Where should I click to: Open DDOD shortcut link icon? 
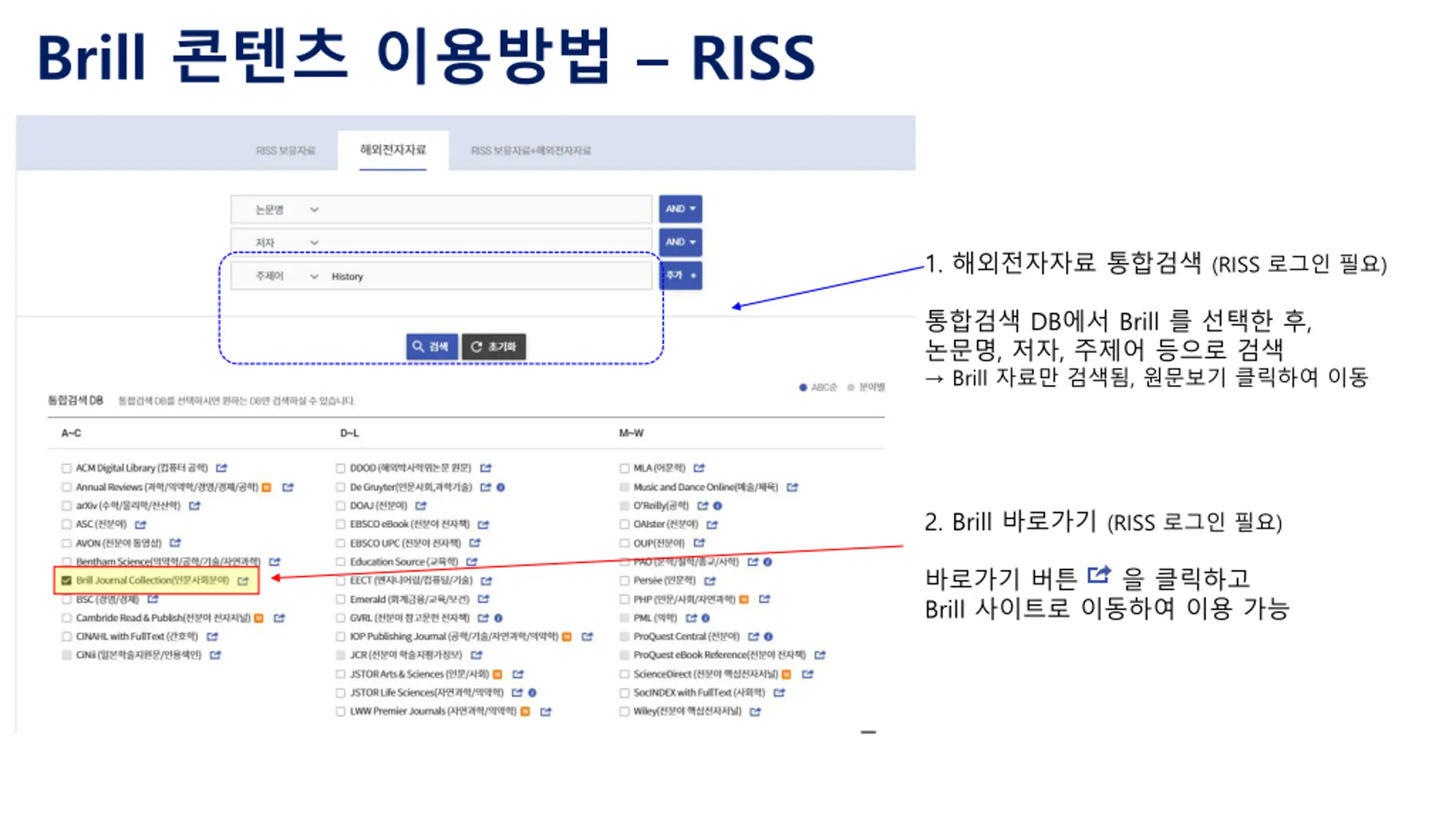tap(486, 468)
